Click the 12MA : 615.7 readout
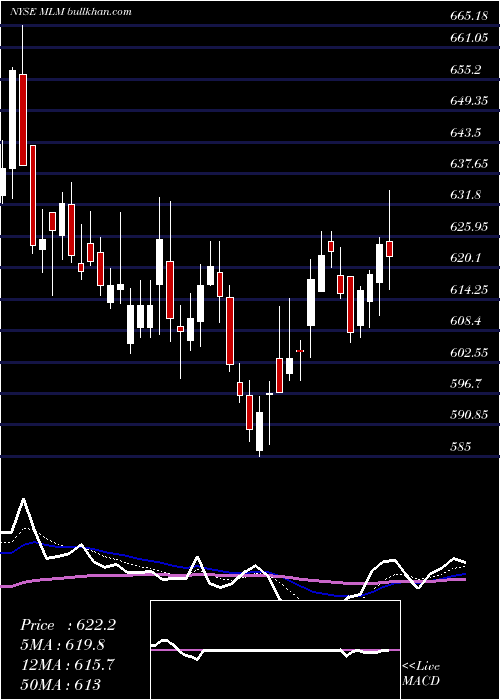 tap(67, 664)
